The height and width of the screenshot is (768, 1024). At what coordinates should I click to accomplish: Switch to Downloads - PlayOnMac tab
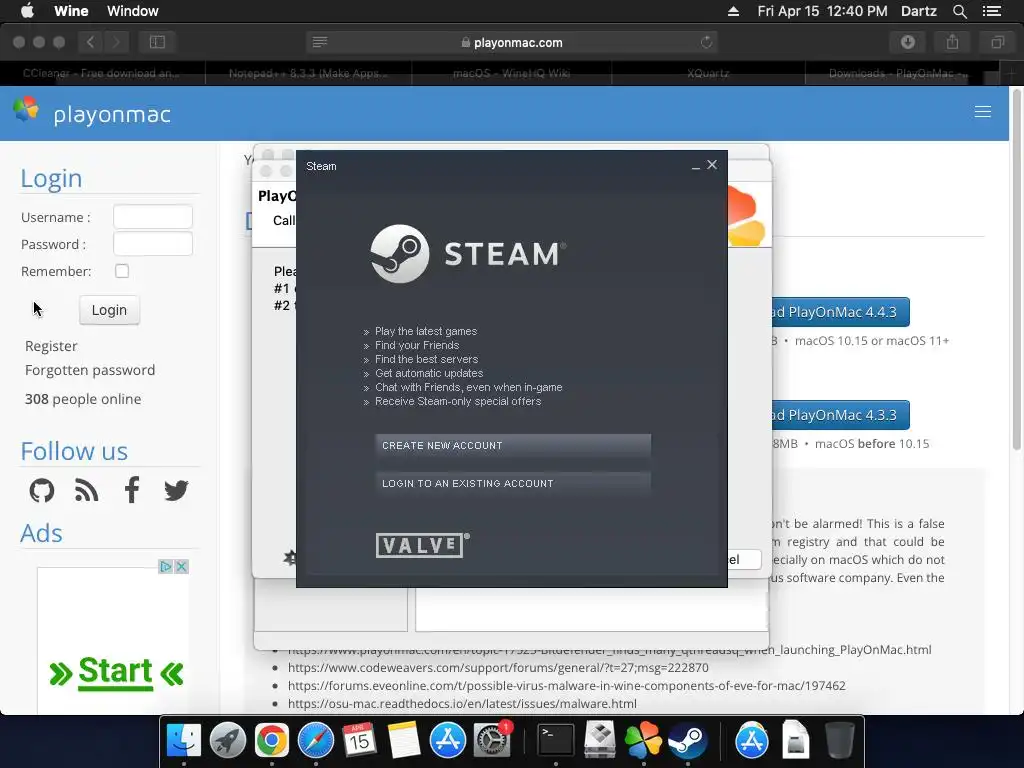pos(899,73)
